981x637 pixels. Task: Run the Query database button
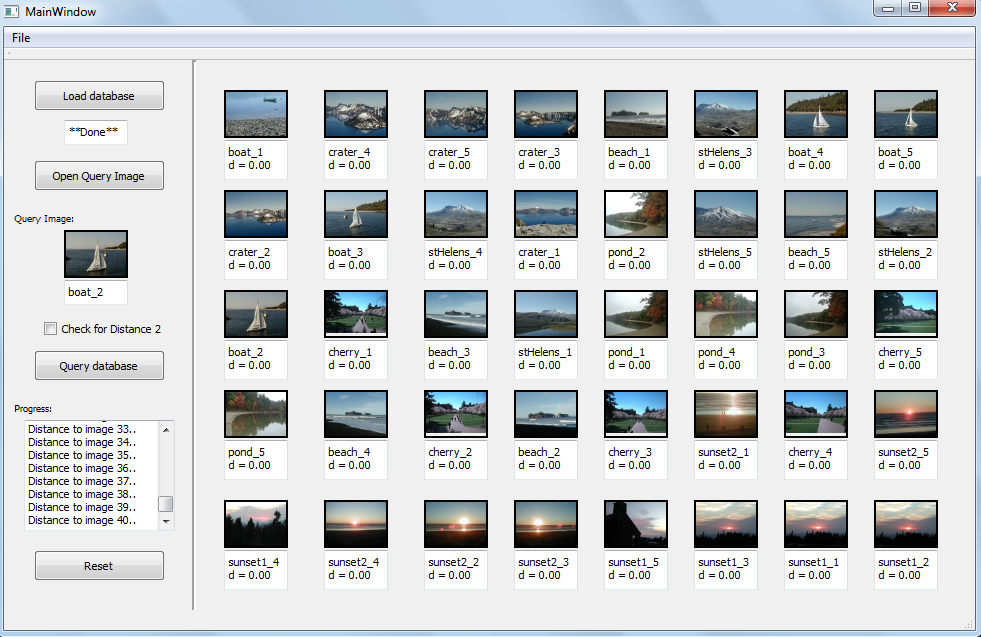point(99,366)
